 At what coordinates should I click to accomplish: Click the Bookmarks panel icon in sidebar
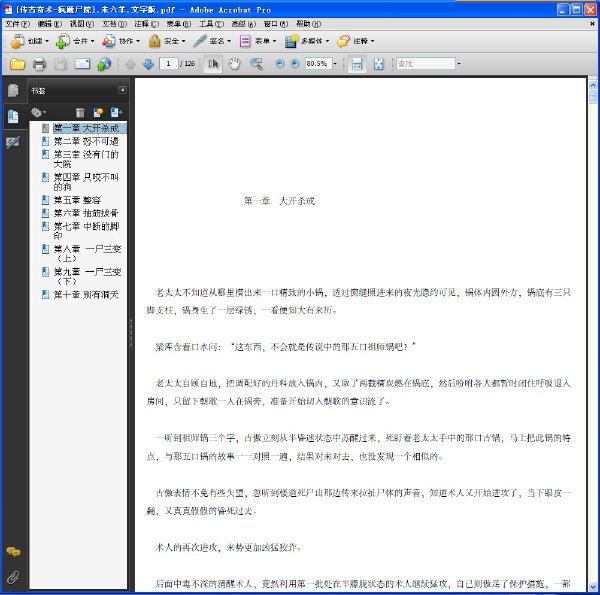pyautogui.click(x=13, y=116)
